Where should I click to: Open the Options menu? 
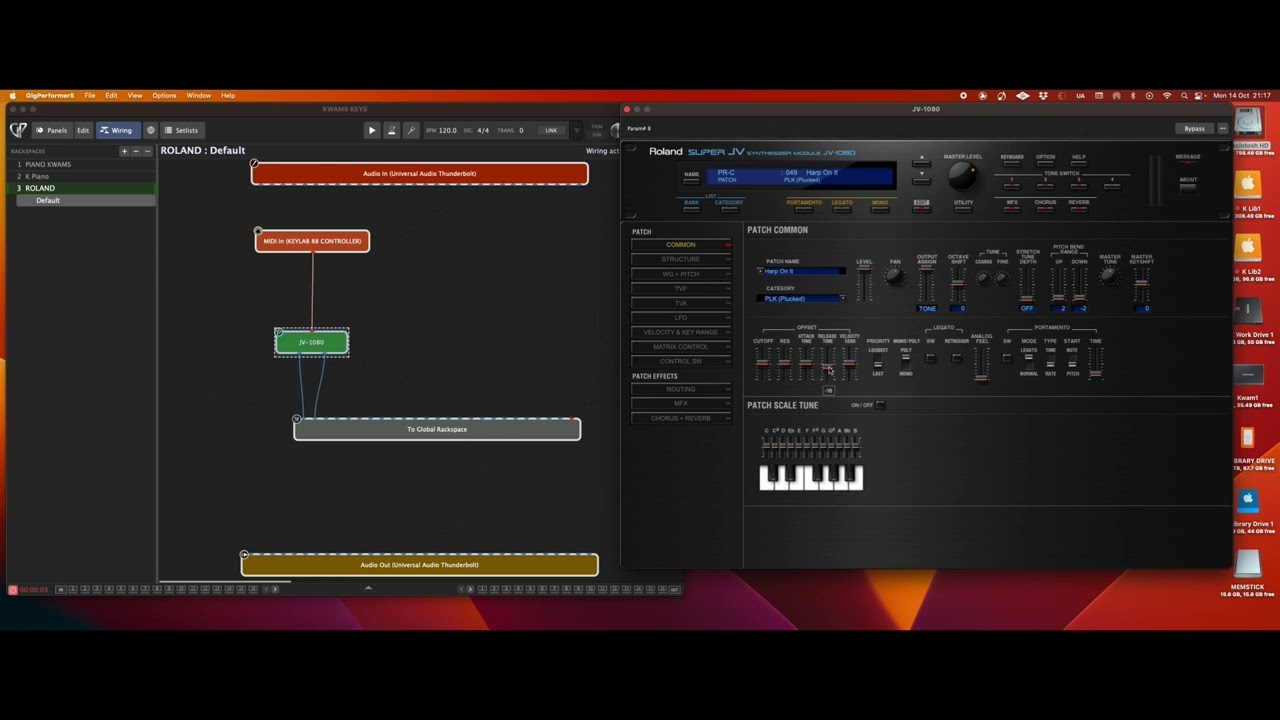(x=164, y=96)
